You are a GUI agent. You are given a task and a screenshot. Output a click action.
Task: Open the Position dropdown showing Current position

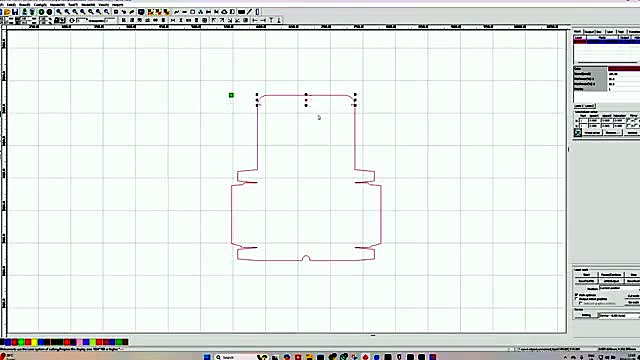620,288
